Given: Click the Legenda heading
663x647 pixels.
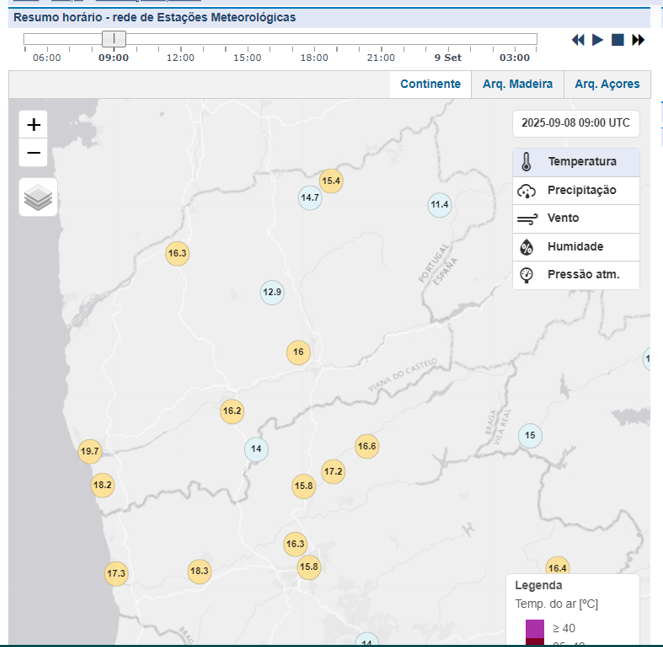Looking at the screenshot, I should tap(538, 586).
